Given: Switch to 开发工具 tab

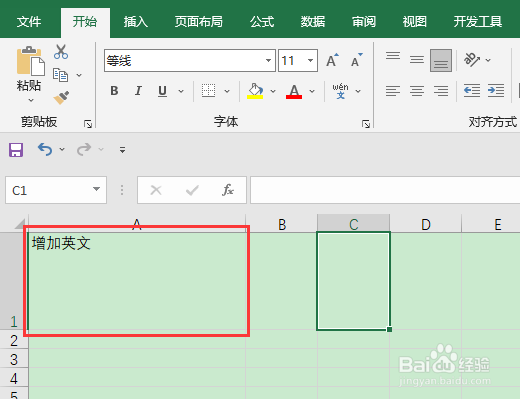Looking at the screenshot, I should [477, 22].
